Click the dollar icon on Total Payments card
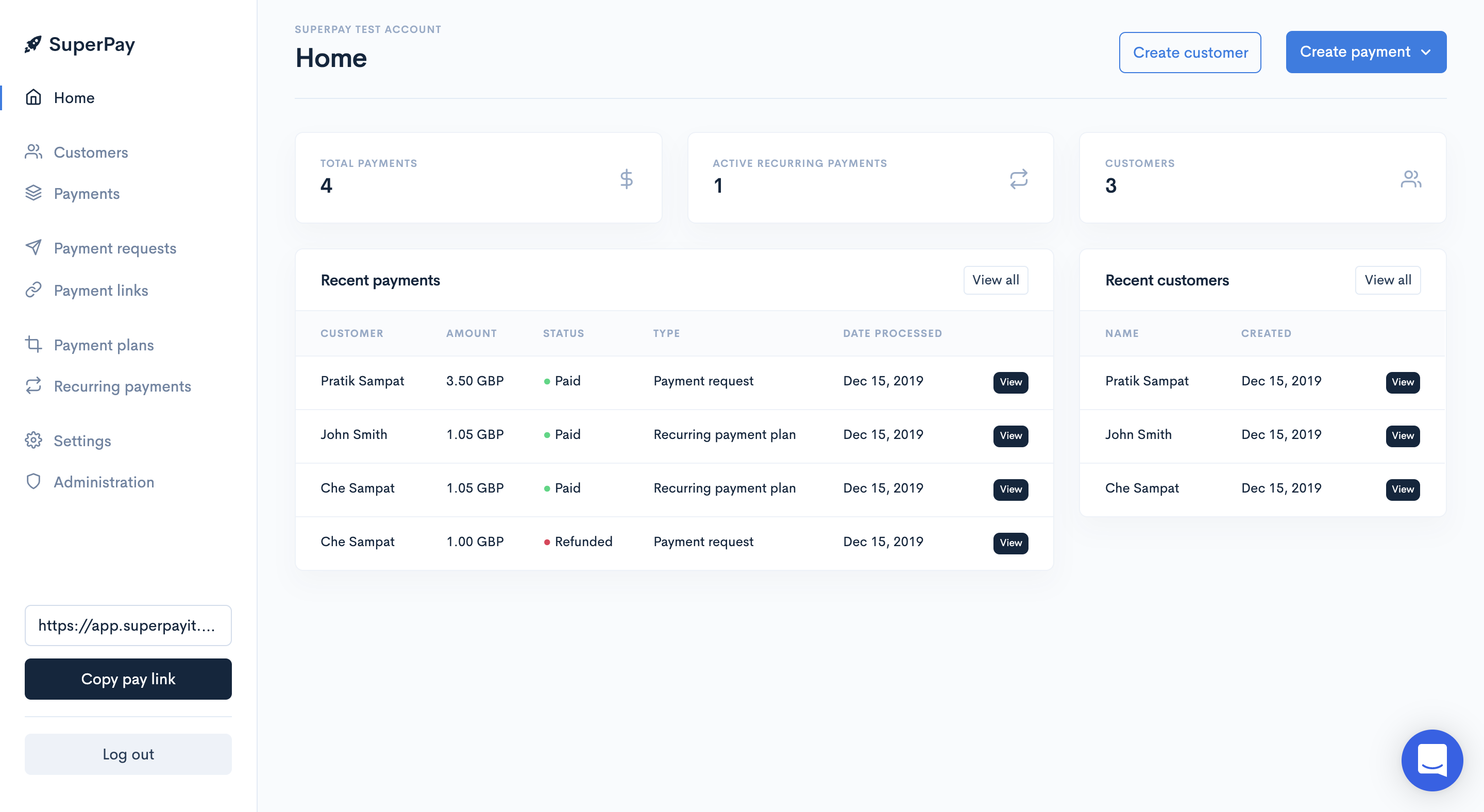Image resolution: width=1484 pixels, height=812 pixels. (627, 178)
